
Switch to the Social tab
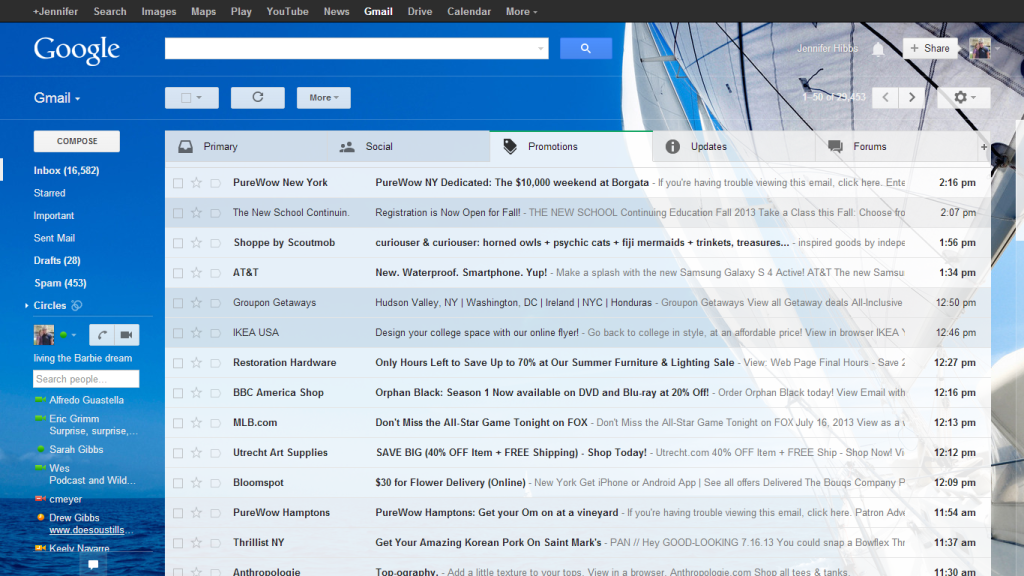pos(379,147)
